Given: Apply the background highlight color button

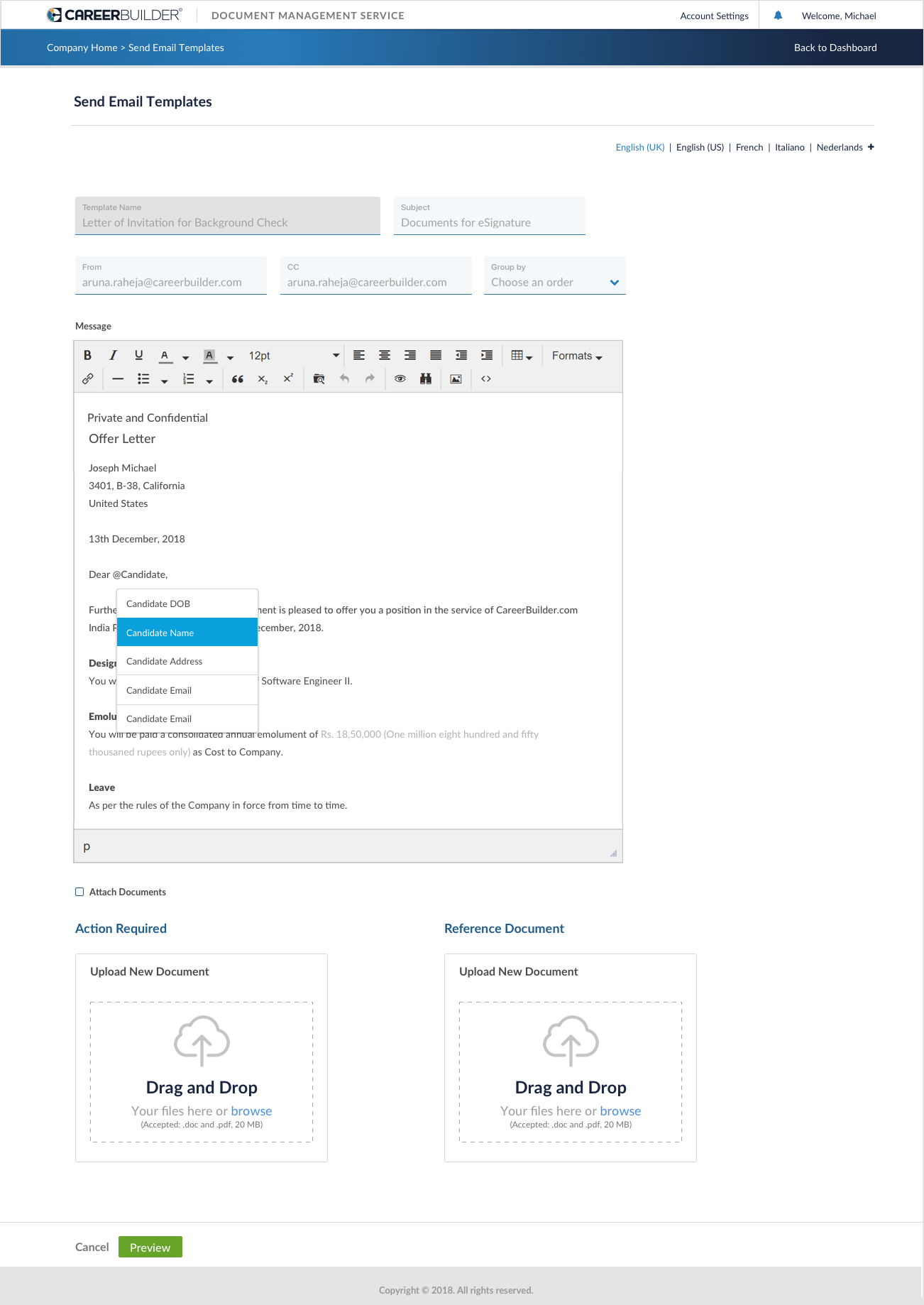Looking at the screenshot, I should [209, 356].
